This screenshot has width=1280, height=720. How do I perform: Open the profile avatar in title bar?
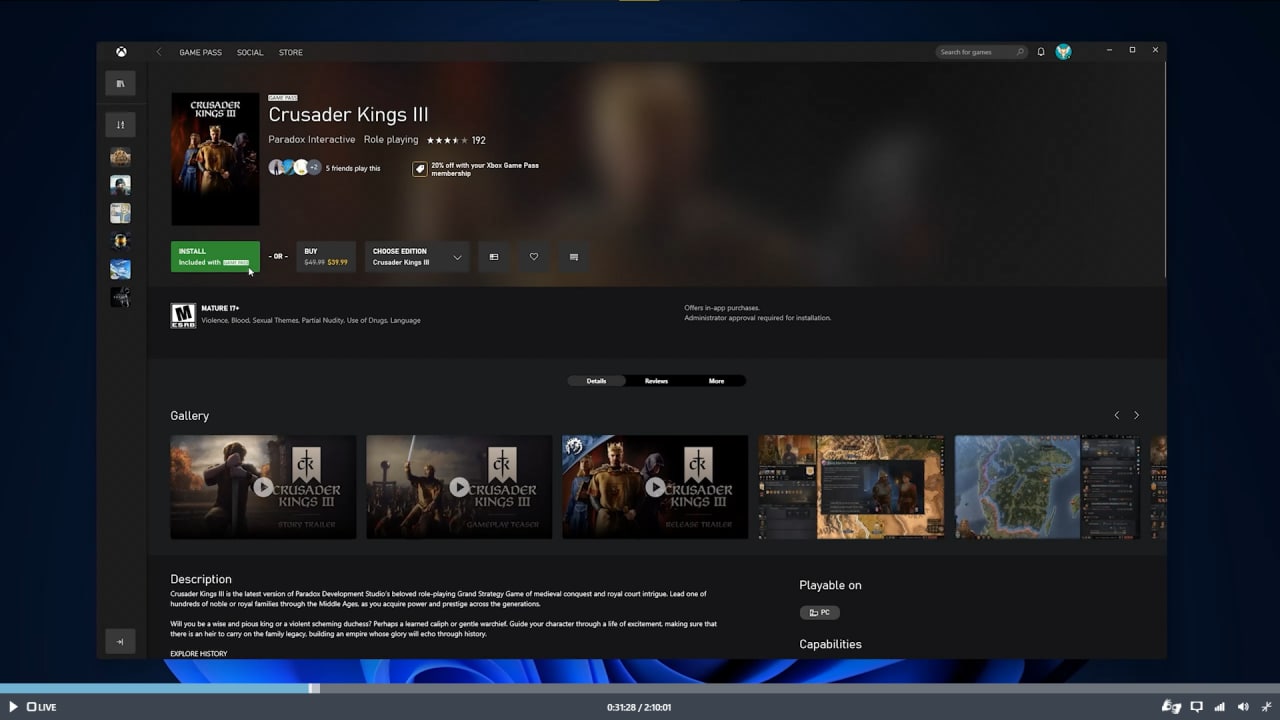1063,52
